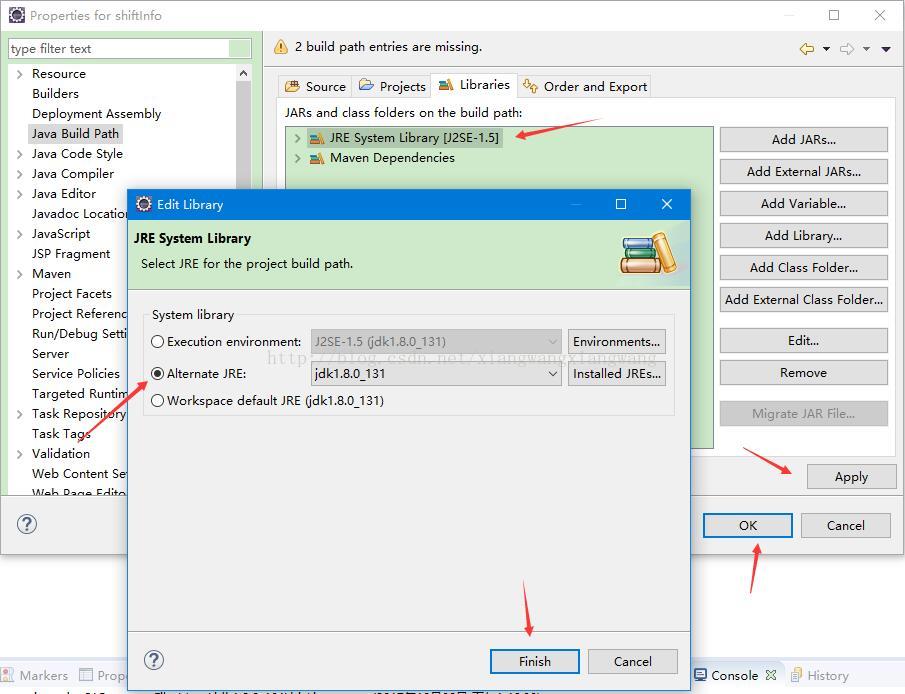The image size is (905, 694).
Task: Open the Console tab
Action: tap(734, 676)
